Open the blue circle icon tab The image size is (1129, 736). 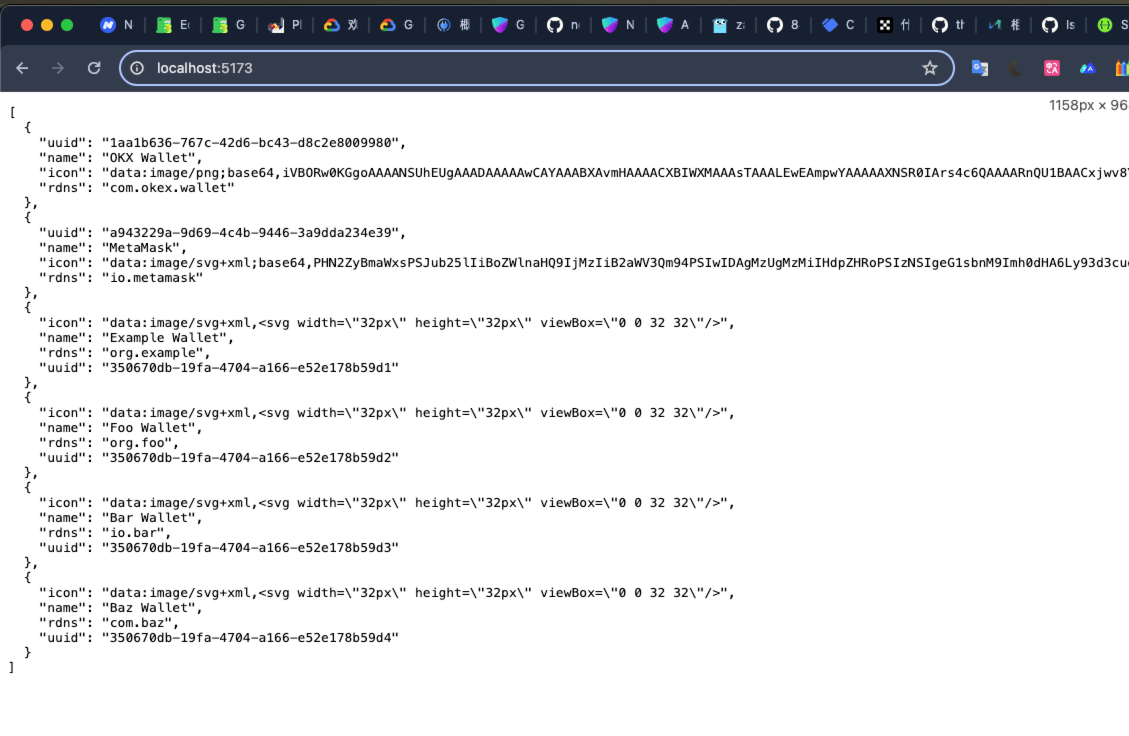(453, 25)
